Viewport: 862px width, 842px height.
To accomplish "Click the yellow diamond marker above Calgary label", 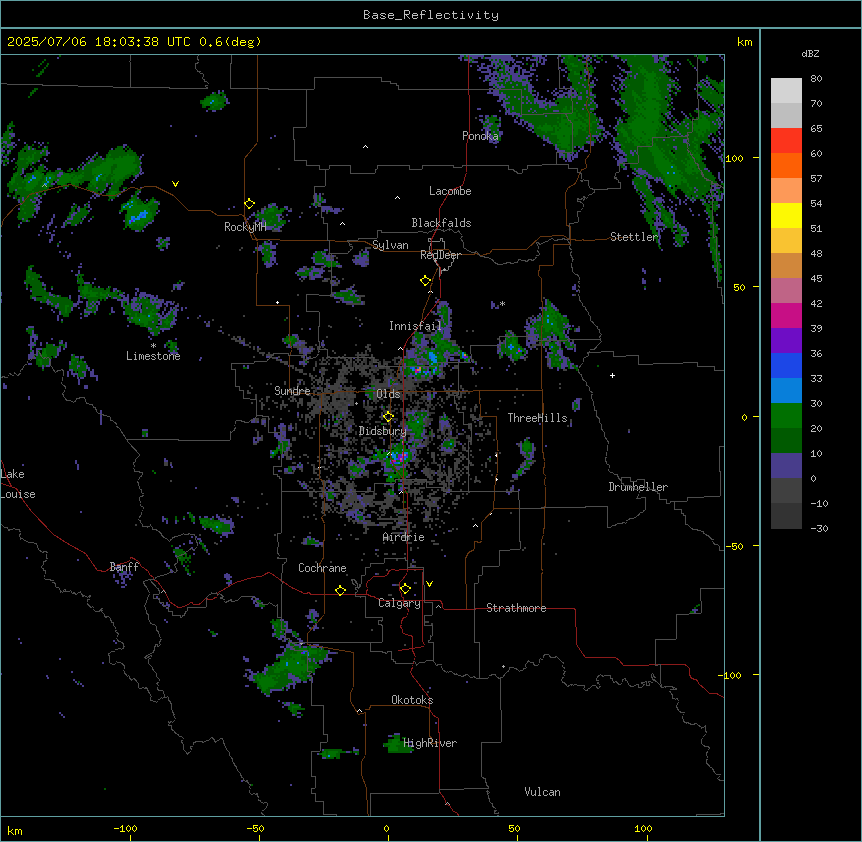I will click(405, 589).
